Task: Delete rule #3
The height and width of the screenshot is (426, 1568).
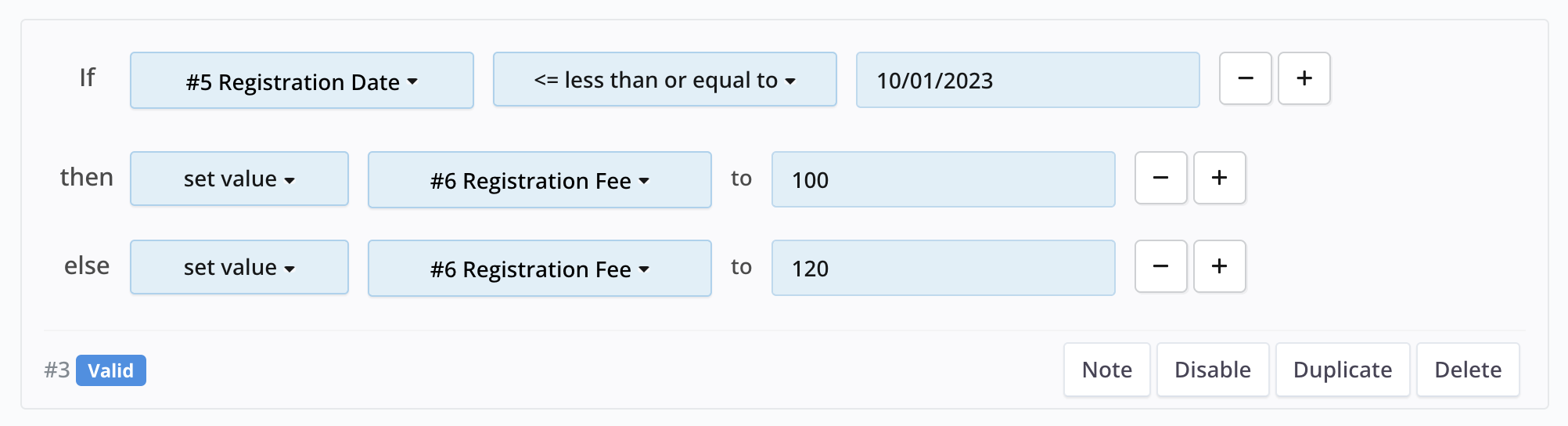Action: click(1467, 370)
